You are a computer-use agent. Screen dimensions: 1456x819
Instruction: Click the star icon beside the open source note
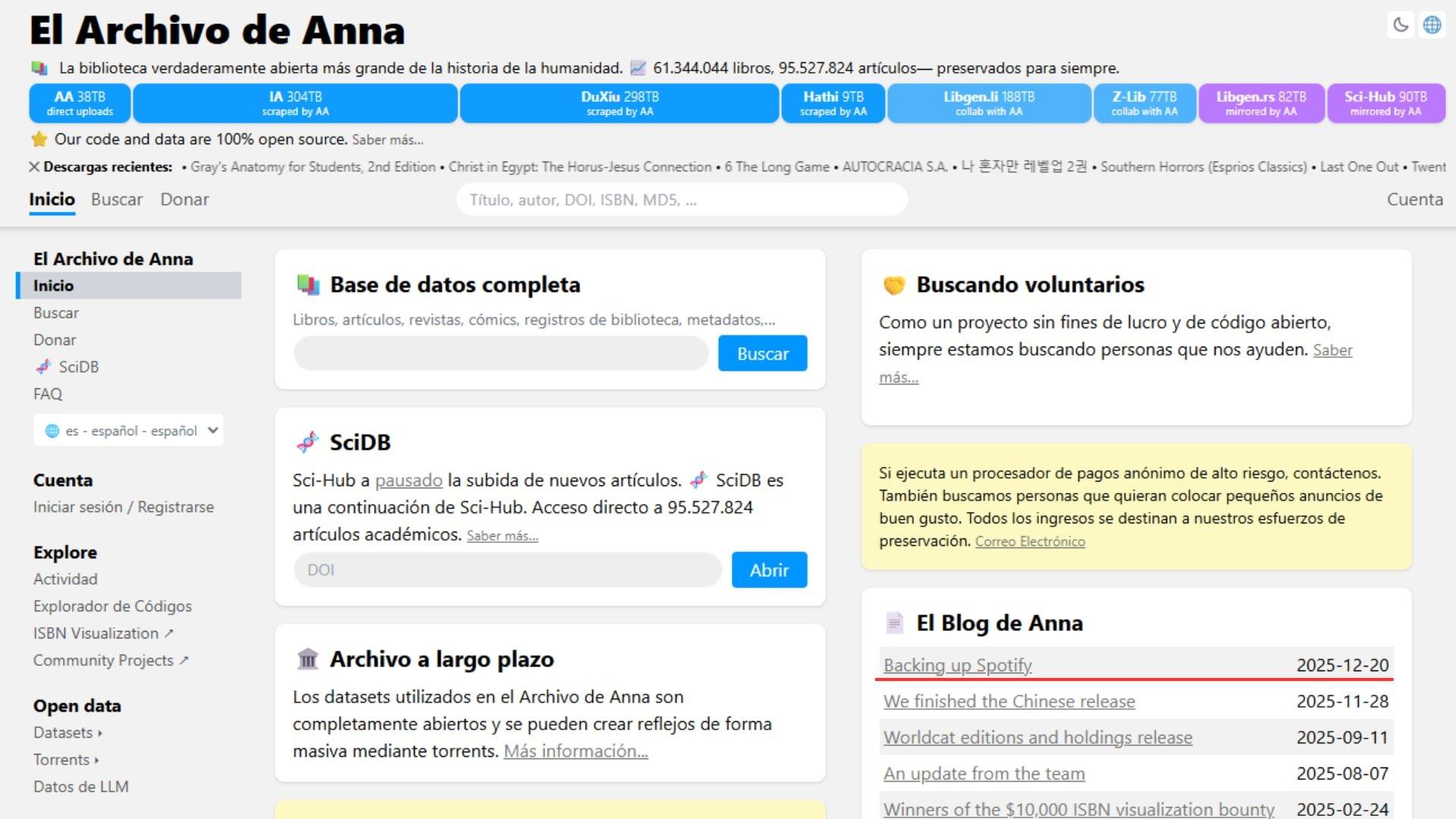click(x=37, y=139)
